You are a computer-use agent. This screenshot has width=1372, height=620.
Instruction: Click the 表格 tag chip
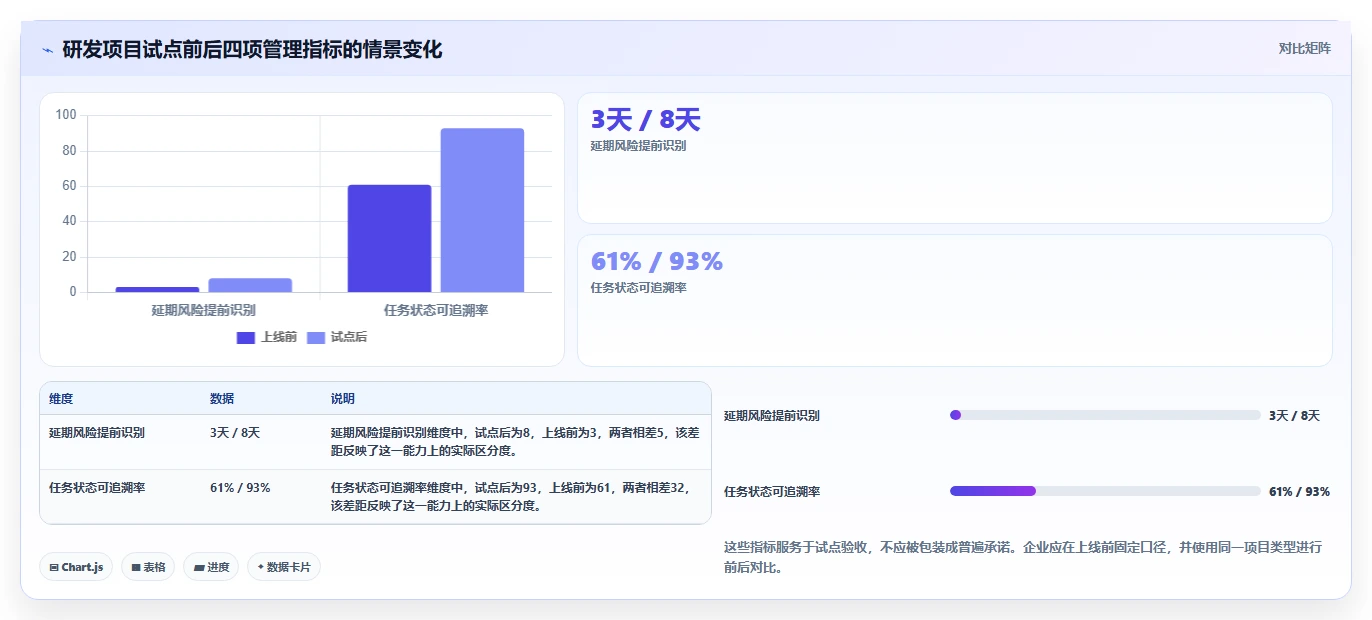148,567
